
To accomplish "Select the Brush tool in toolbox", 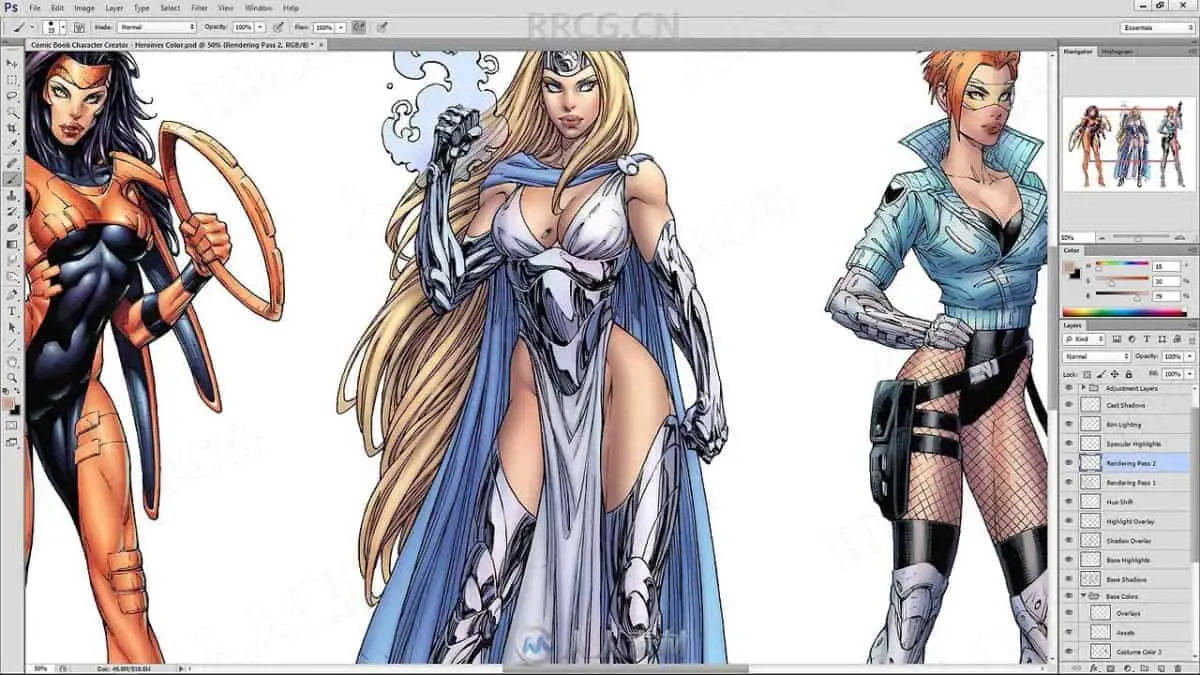I will 12,179.
